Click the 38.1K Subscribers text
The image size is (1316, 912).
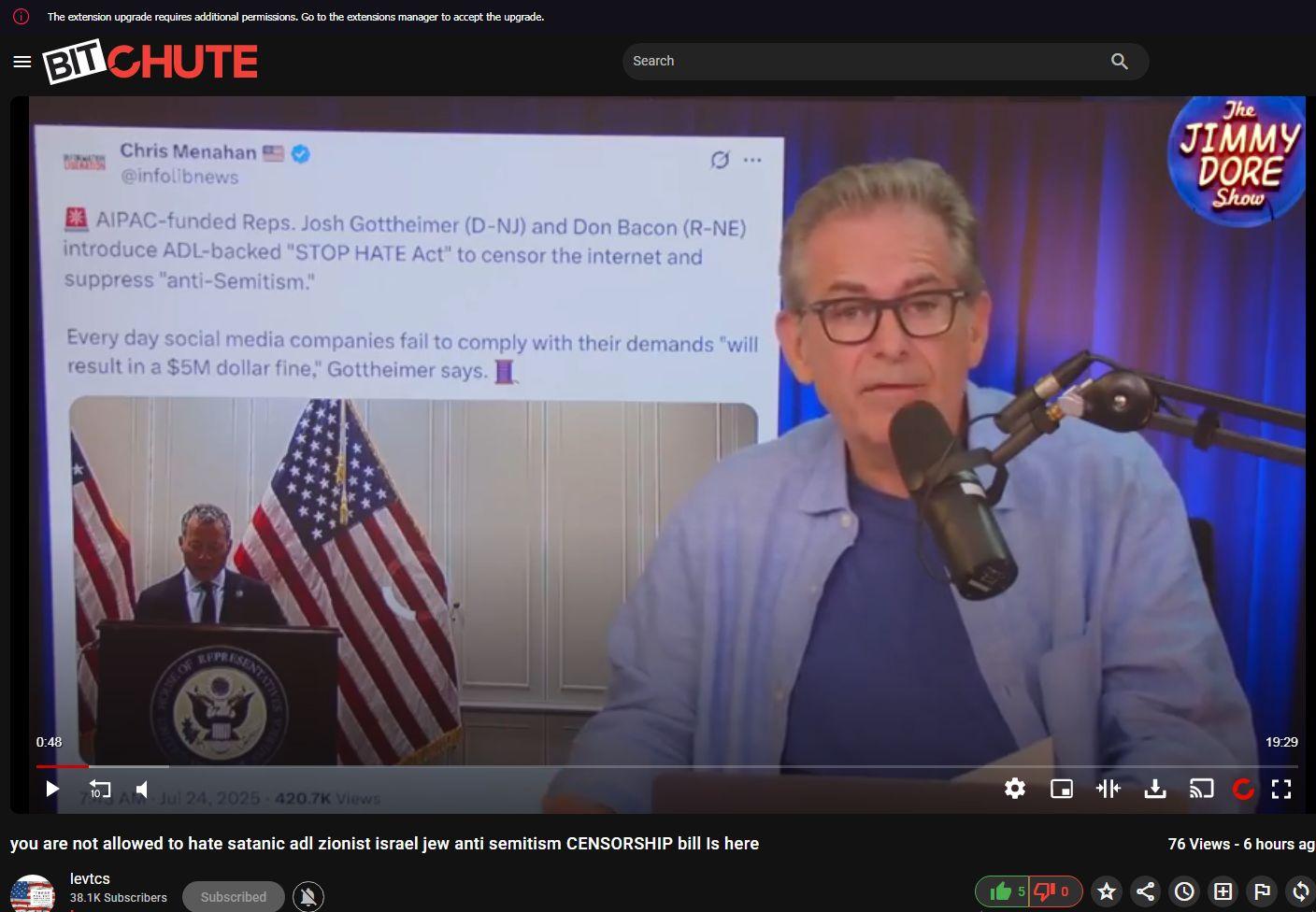coord(119,898)
